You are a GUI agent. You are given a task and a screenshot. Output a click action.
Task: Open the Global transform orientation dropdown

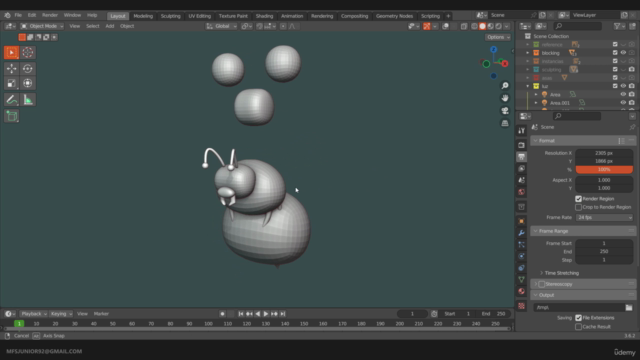222,26
